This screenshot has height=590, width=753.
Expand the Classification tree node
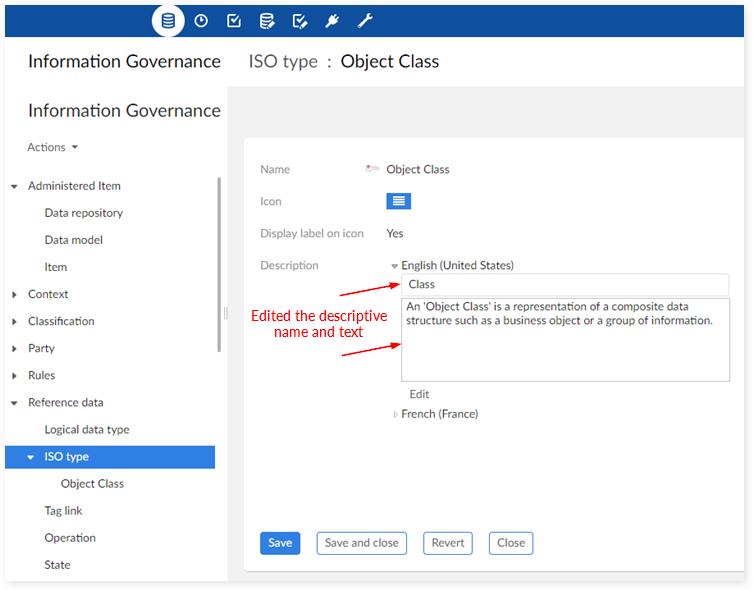click(x=14, y=322)
